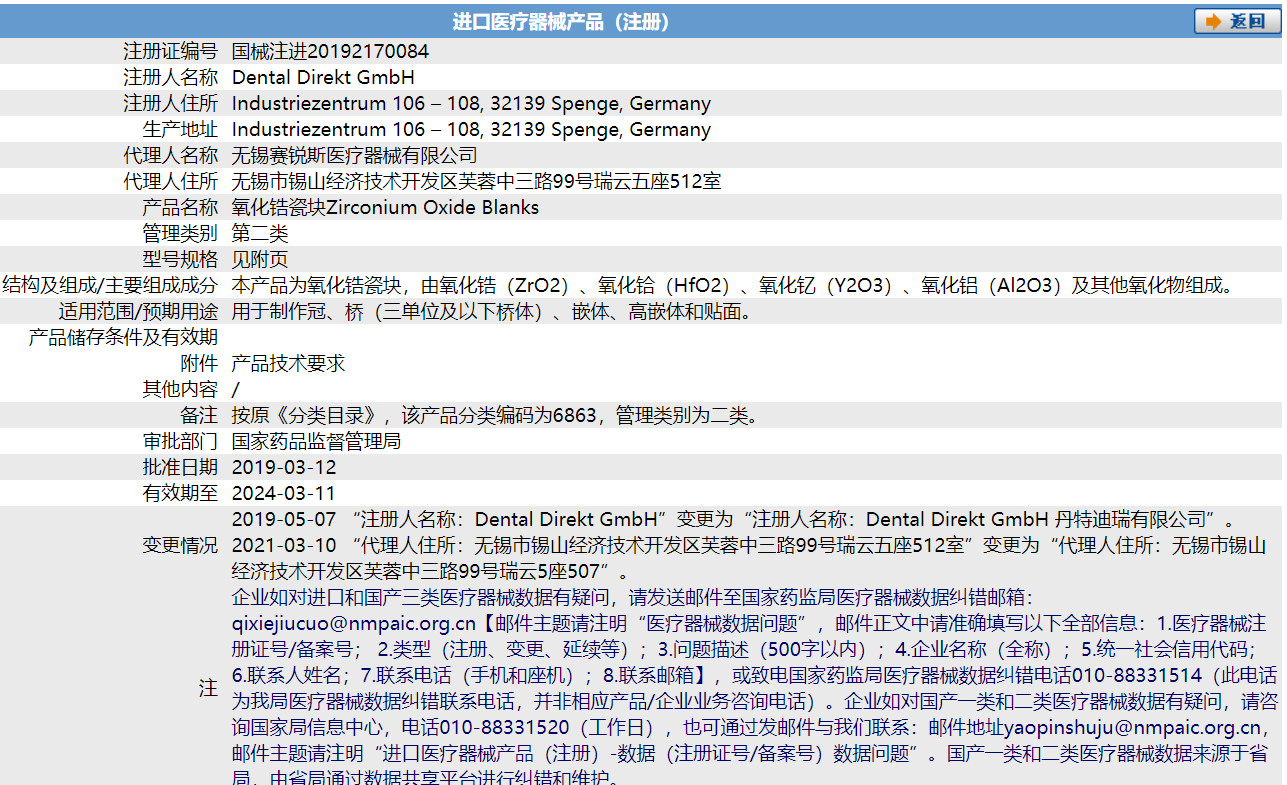
Task: Select approval department 国家药品监督管理局
Action: click(x=316, y=441)
